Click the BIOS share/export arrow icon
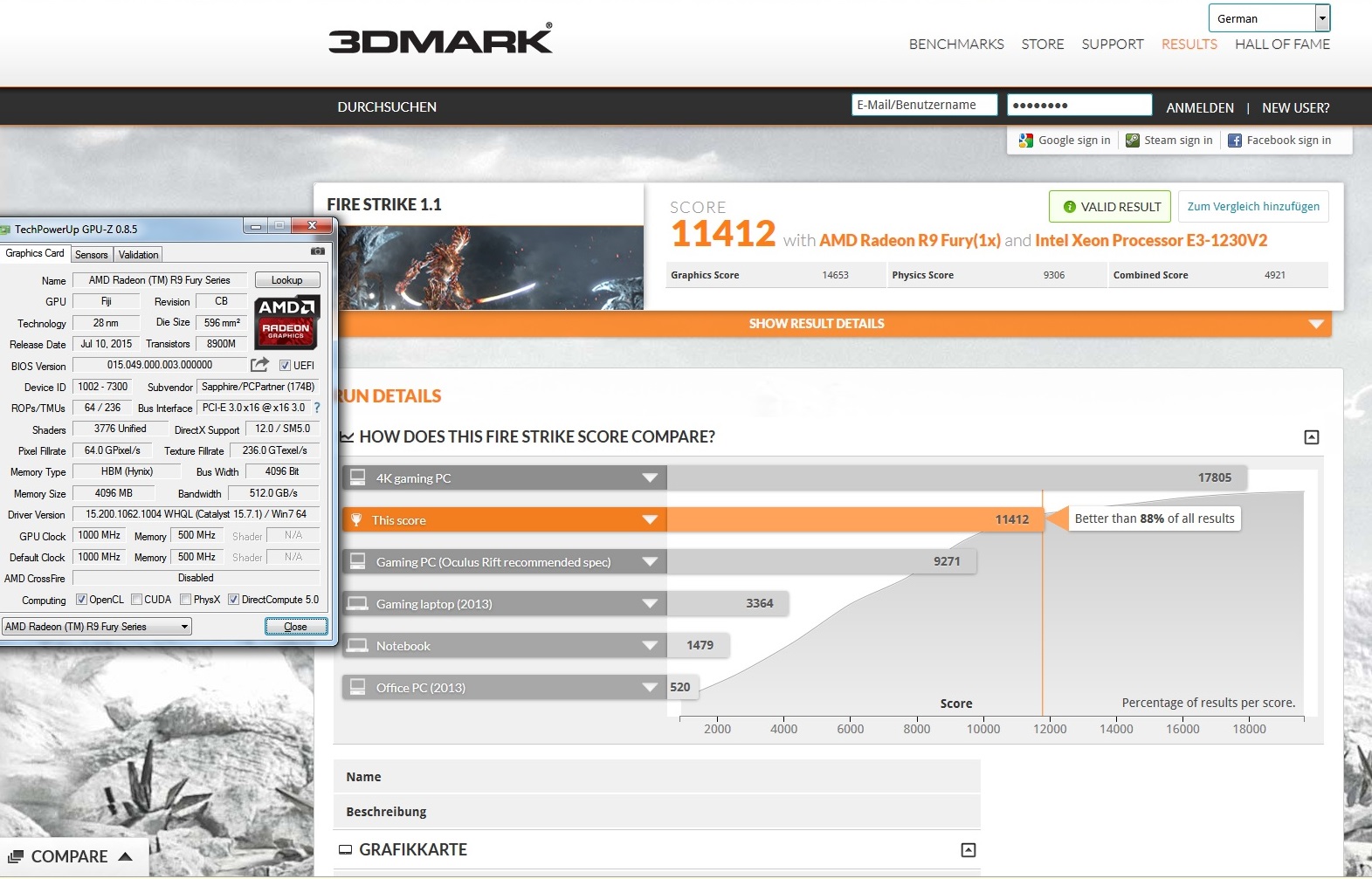 (x=259, y=365)
